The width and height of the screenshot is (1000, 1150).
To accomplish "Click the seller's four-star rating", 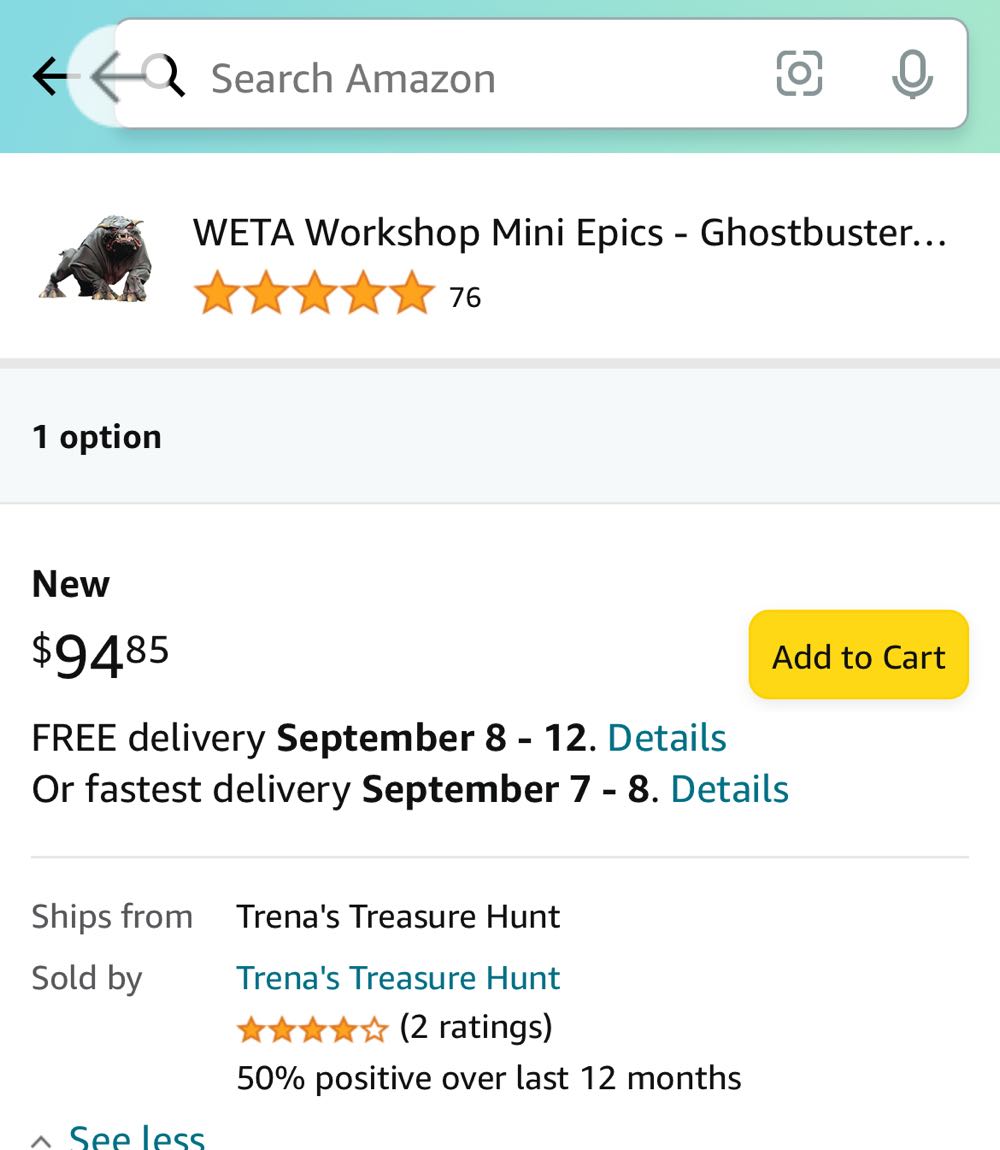I will 313,1028.
